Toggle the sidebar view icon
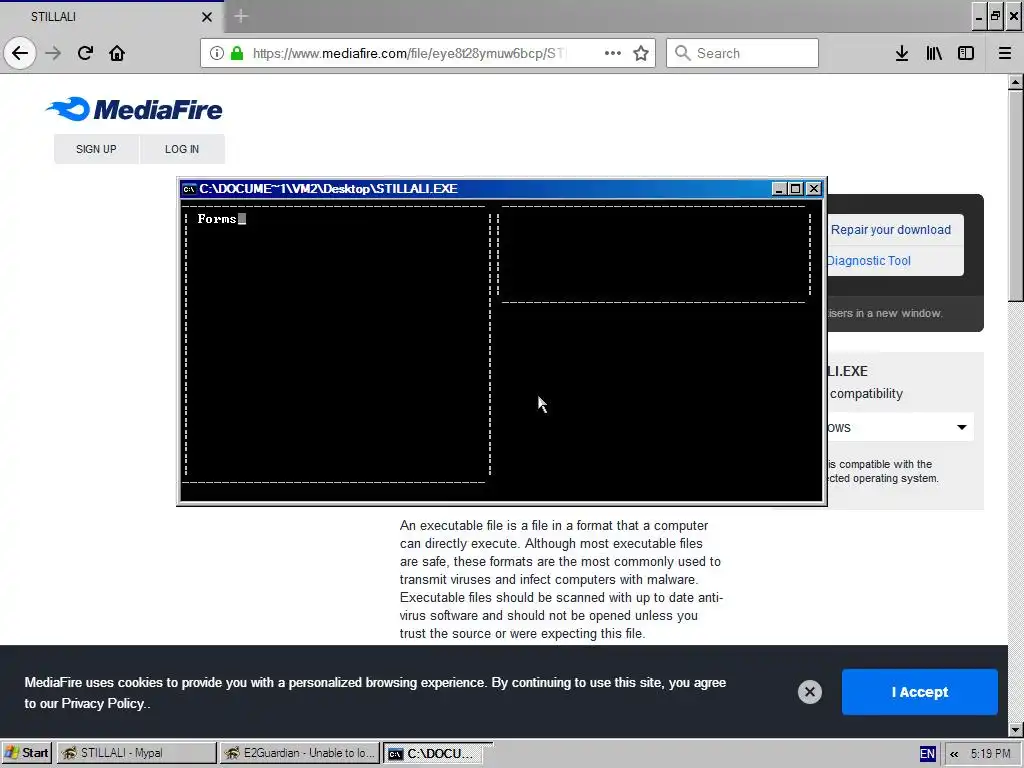 tap(966, 53)
